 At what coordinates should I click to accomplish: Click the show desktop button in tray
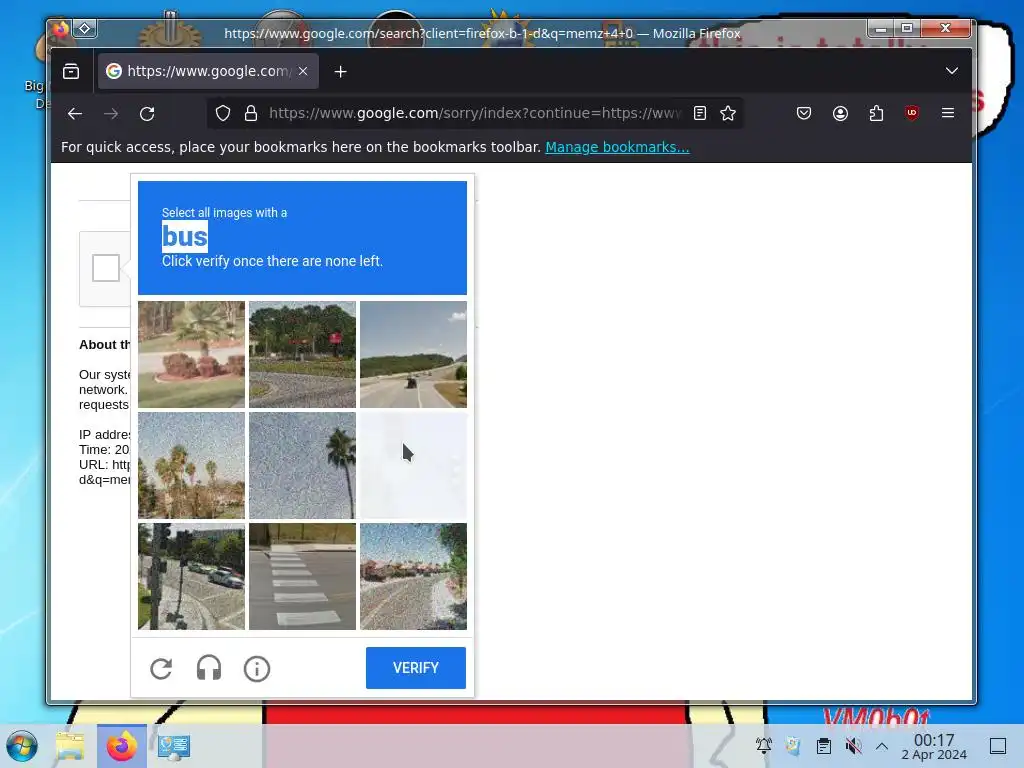click(x=998, y=746)
